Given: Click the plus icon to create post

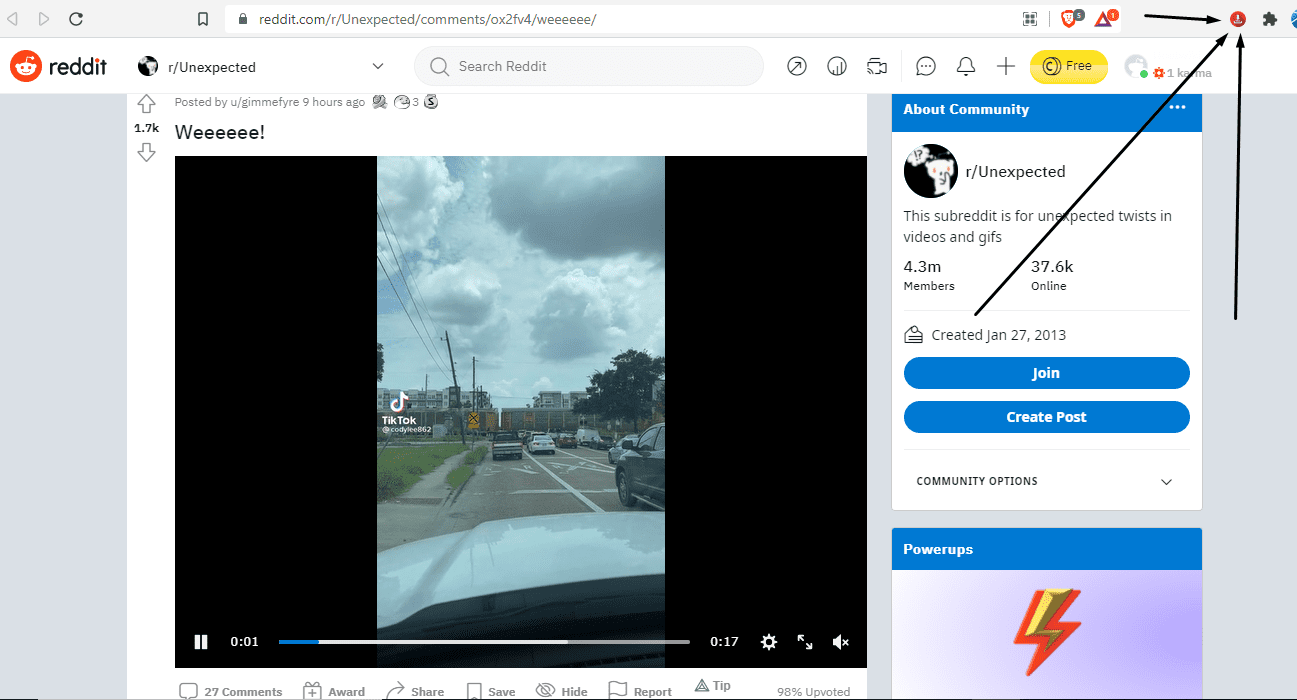Looking at the screenshot, I should (1006, 66).
